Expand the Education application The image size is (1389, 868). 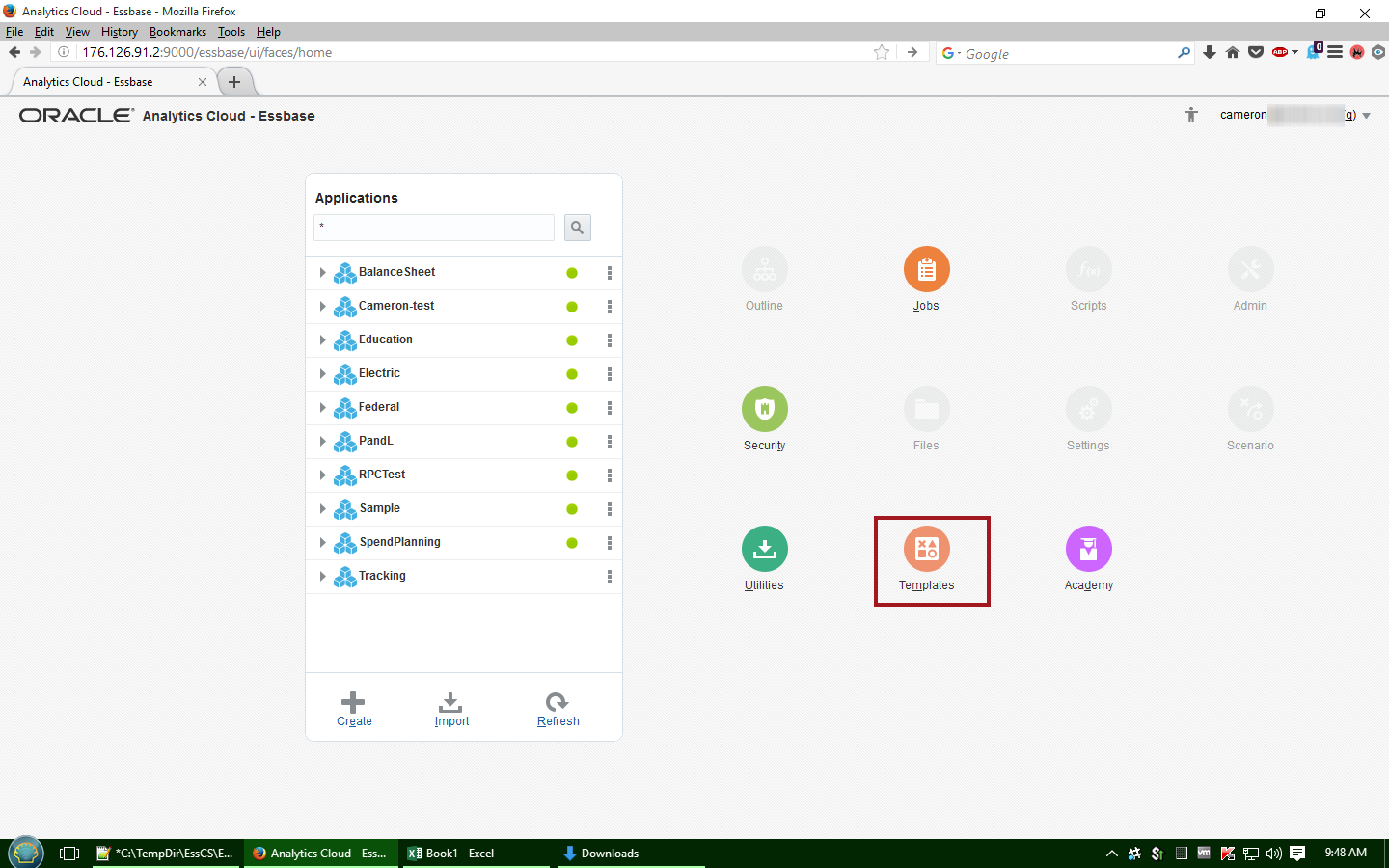click(322, 340)
